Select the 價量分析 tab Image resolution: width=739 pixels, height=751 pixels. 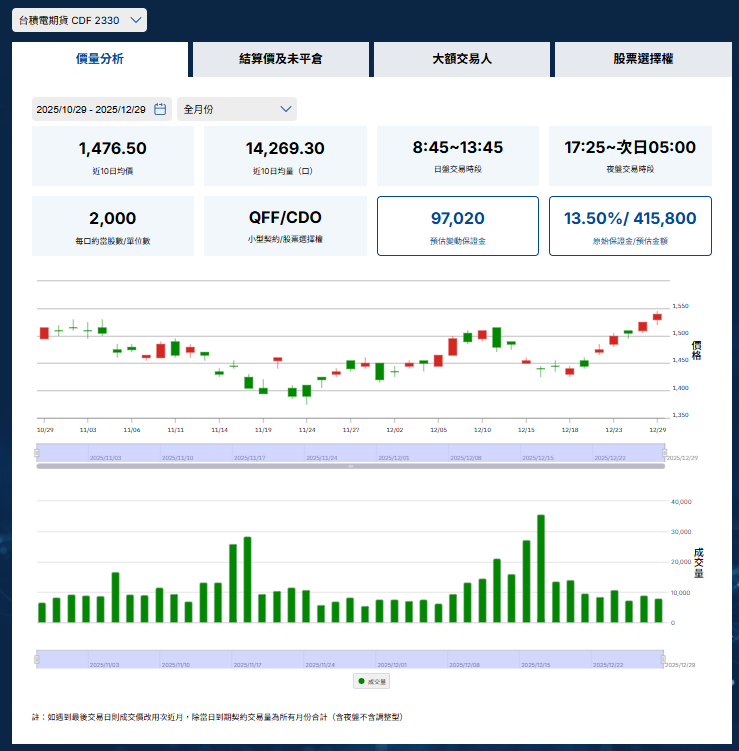(x=100, y=59)
